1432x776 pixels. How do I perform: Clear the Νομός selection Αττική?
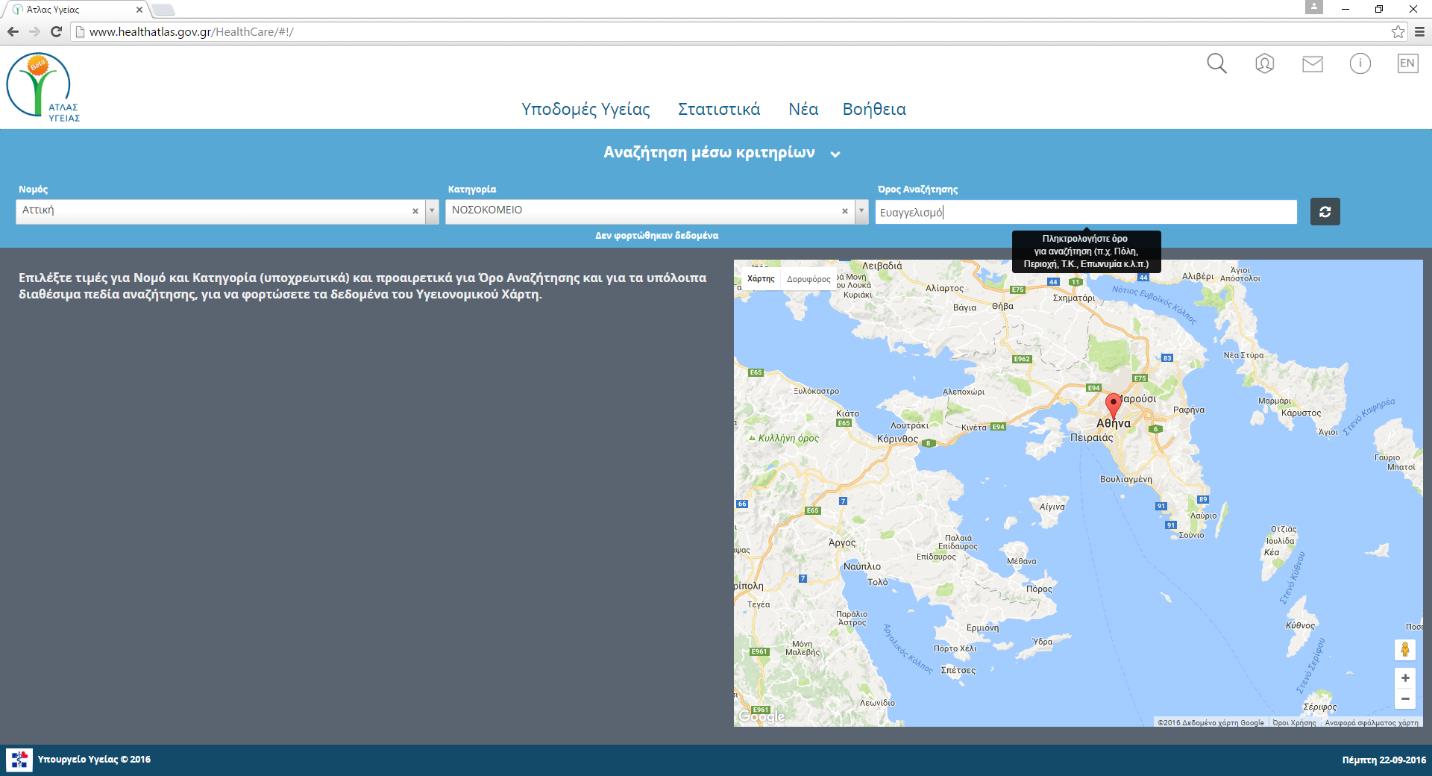click(415, 211)
